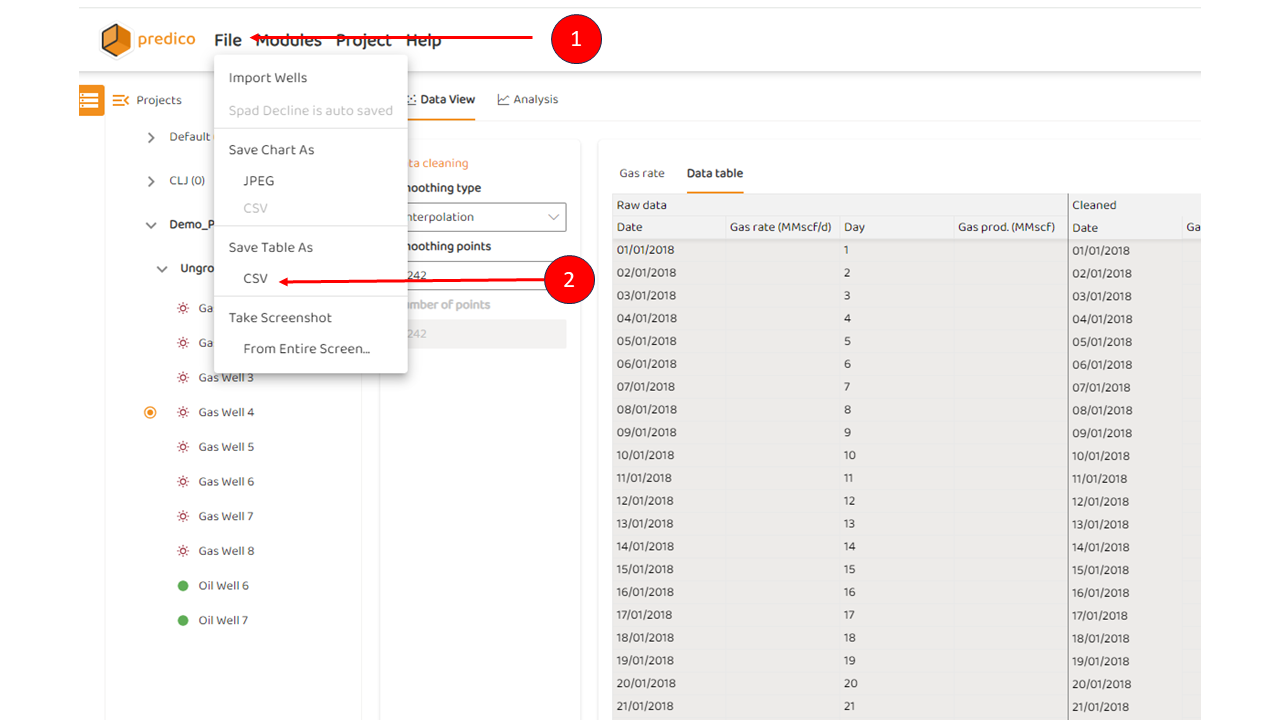
Task: Toggle the orange list panel icon
Action: tap(91, 100)
